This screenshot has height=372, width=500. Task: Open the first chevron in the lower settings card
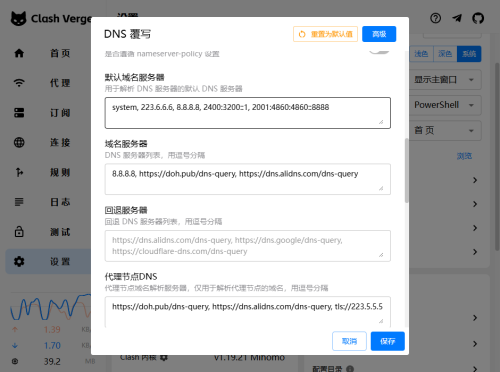click(475, 318)
